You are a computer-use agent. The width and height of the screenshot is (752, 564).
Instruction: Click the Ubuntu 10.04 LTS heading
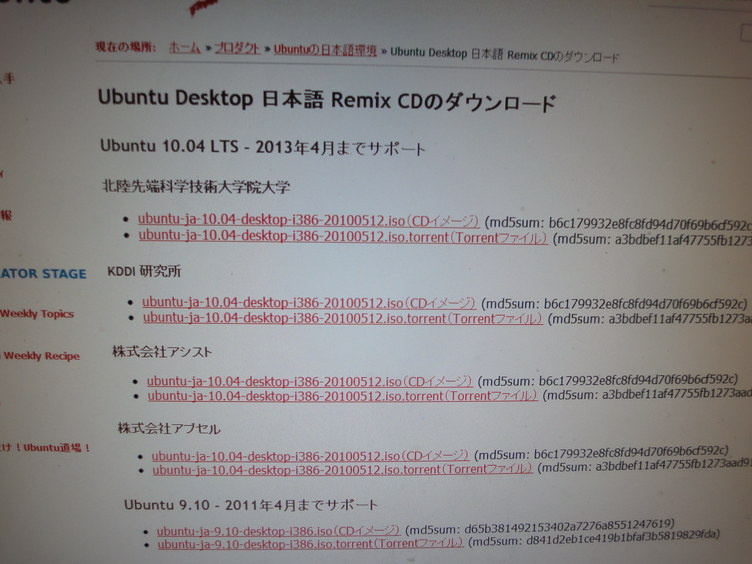click(x=263, y=147)
